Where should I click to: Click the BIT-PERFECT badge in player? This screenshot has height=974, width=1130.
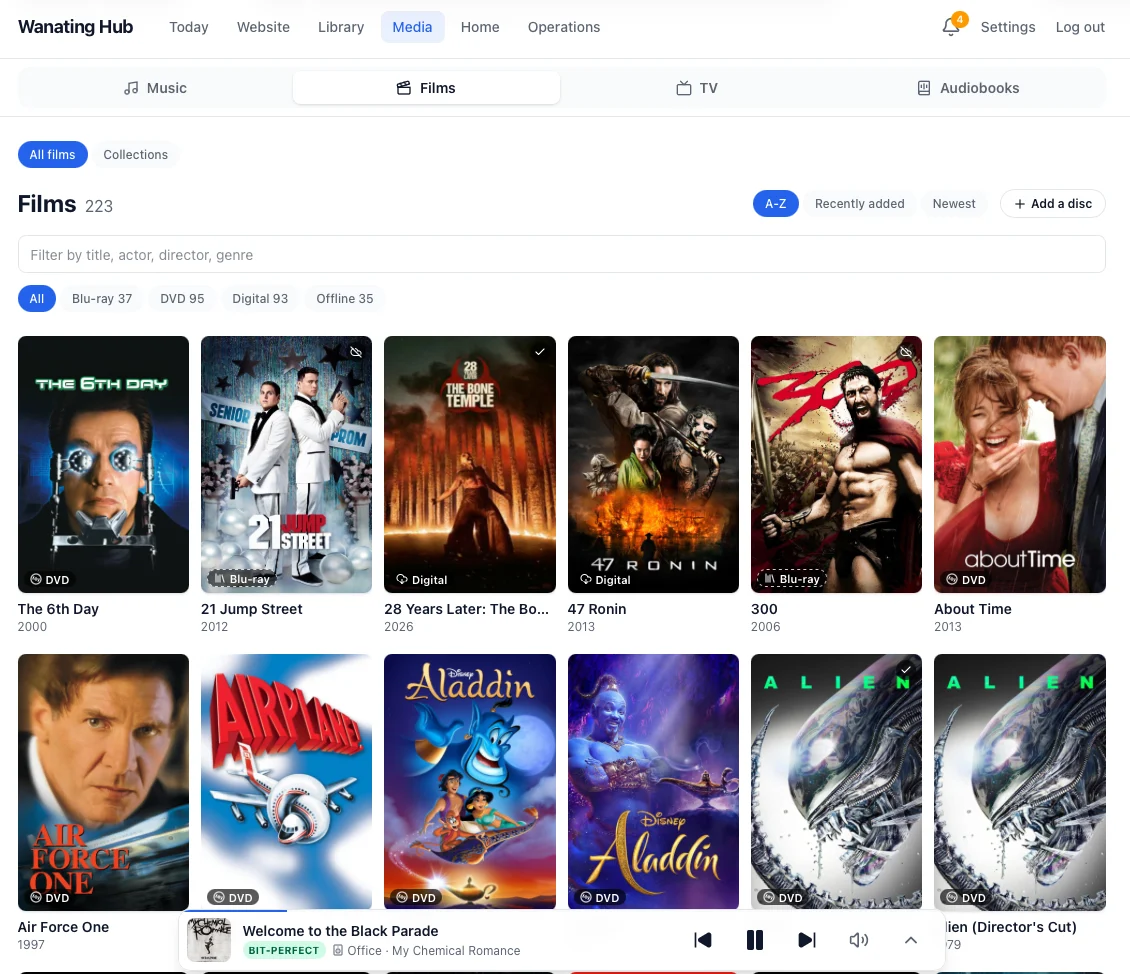[283, 951]
